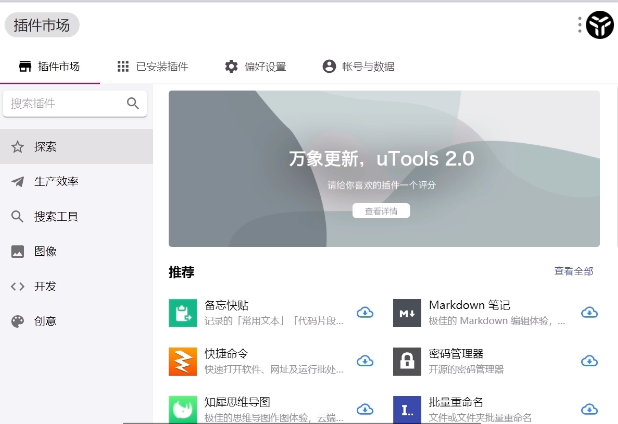Screen dimensions: 618x424
Task: Open the three-dot more options menu
Action: pos(579,25)
